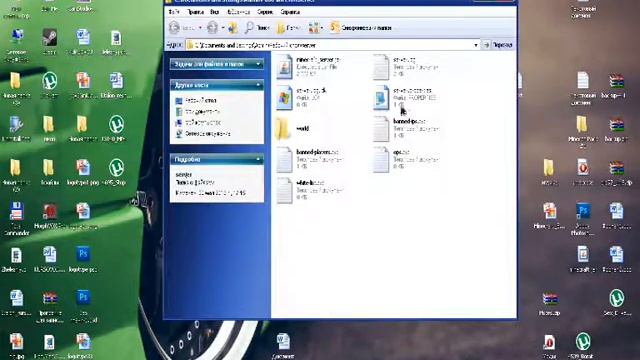Select the white-list.txt file
Viewport: 640px width, 360px height.
284,190
